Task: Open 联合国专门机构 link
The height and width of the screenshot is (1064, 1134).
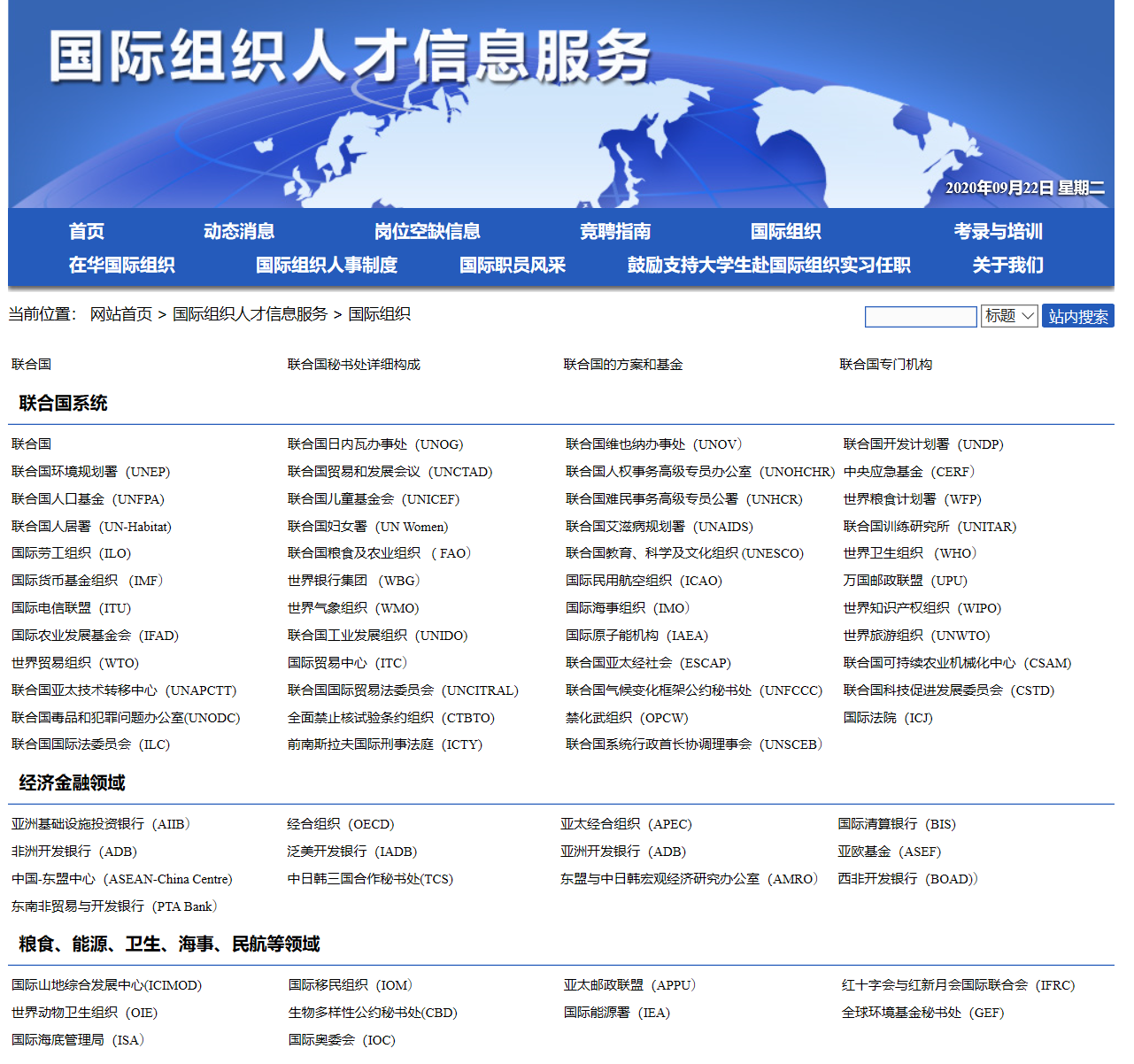Action: coord(885,365)
